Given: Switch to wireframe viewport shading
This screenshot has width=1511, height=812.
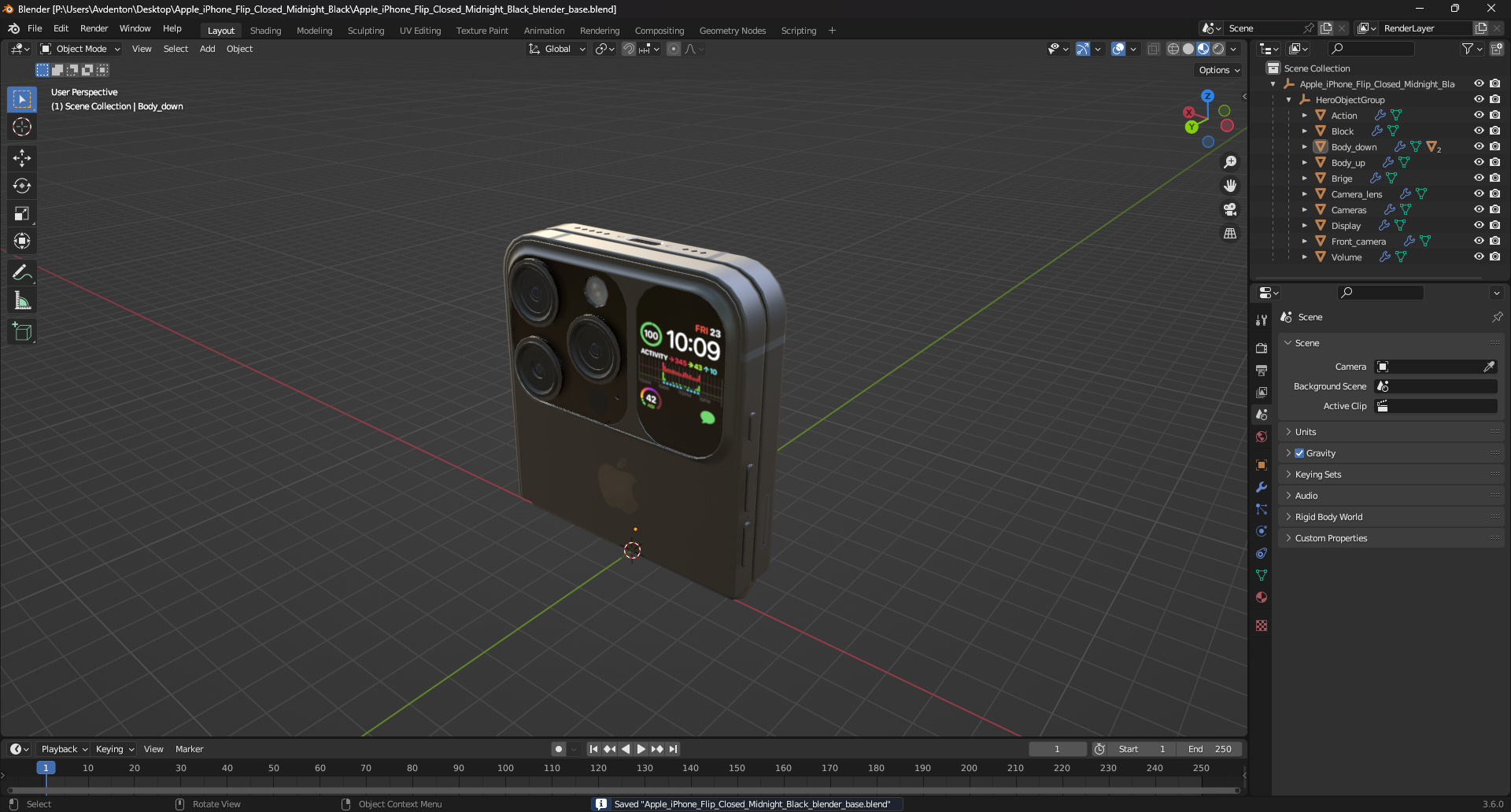Looking at the screenshot, I should click(1173, 49).
